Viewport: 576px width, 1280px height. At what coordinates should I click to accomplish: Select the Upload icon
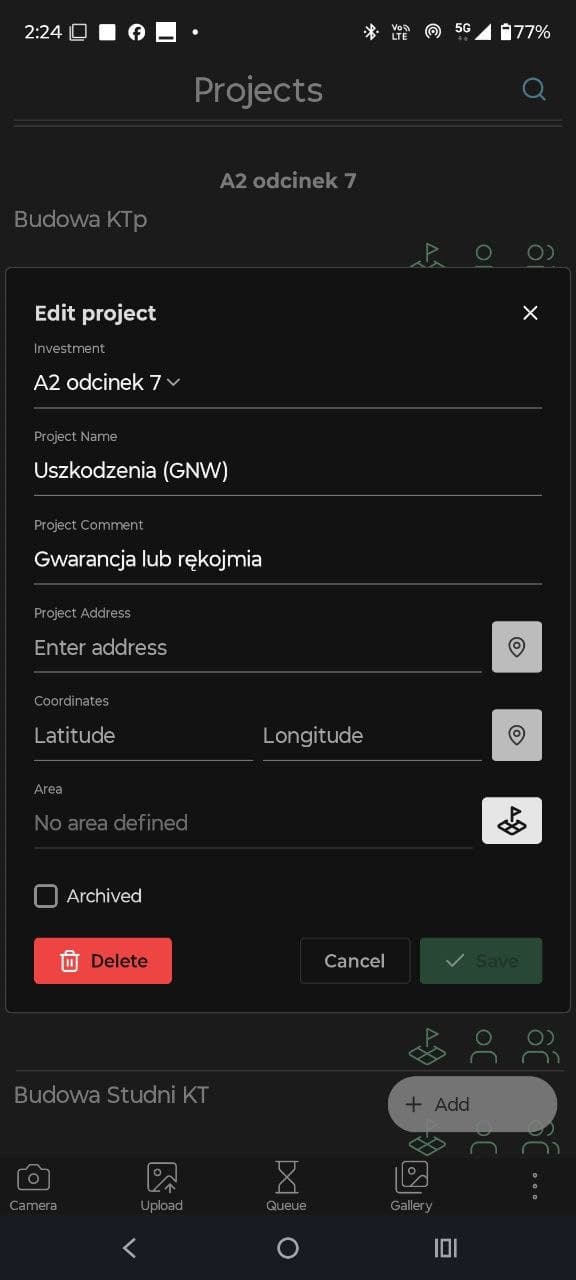pyautogui.click(x=161, y=1185)
